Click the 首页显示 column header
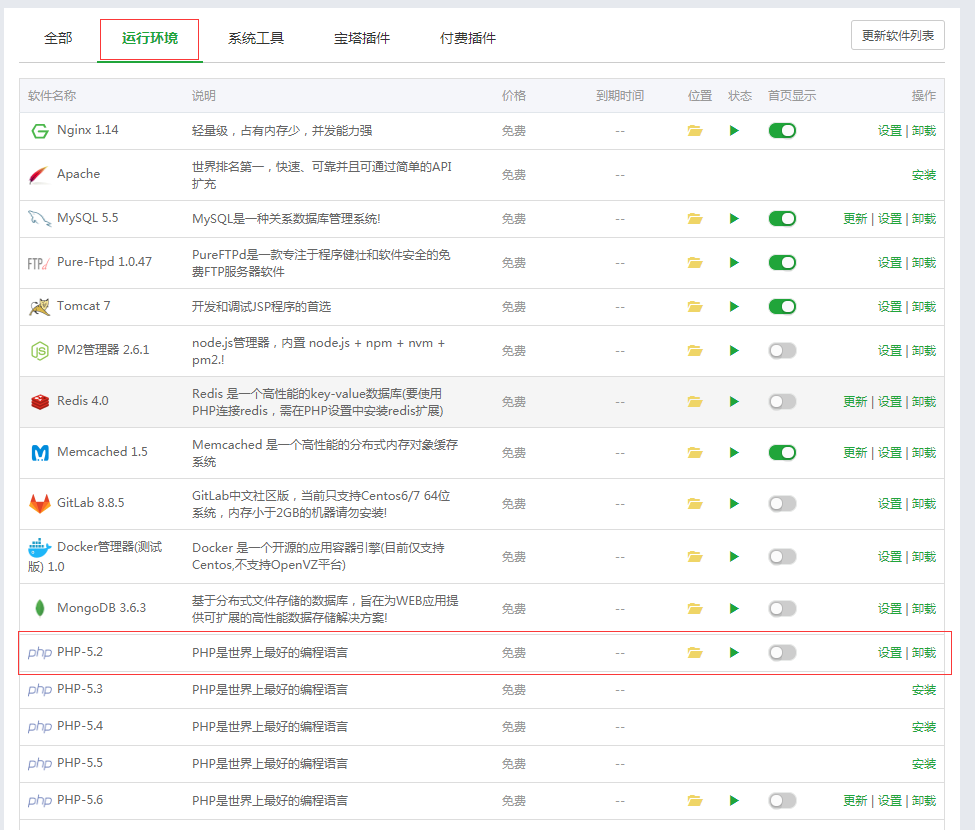975x830 pixels. (792, 96)
